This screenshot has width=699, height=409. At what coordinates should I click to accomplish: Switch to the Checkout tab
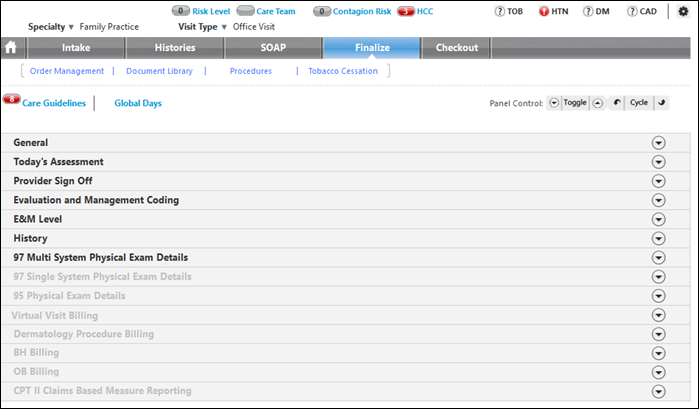pyautogui.click(x=456, y=48)
